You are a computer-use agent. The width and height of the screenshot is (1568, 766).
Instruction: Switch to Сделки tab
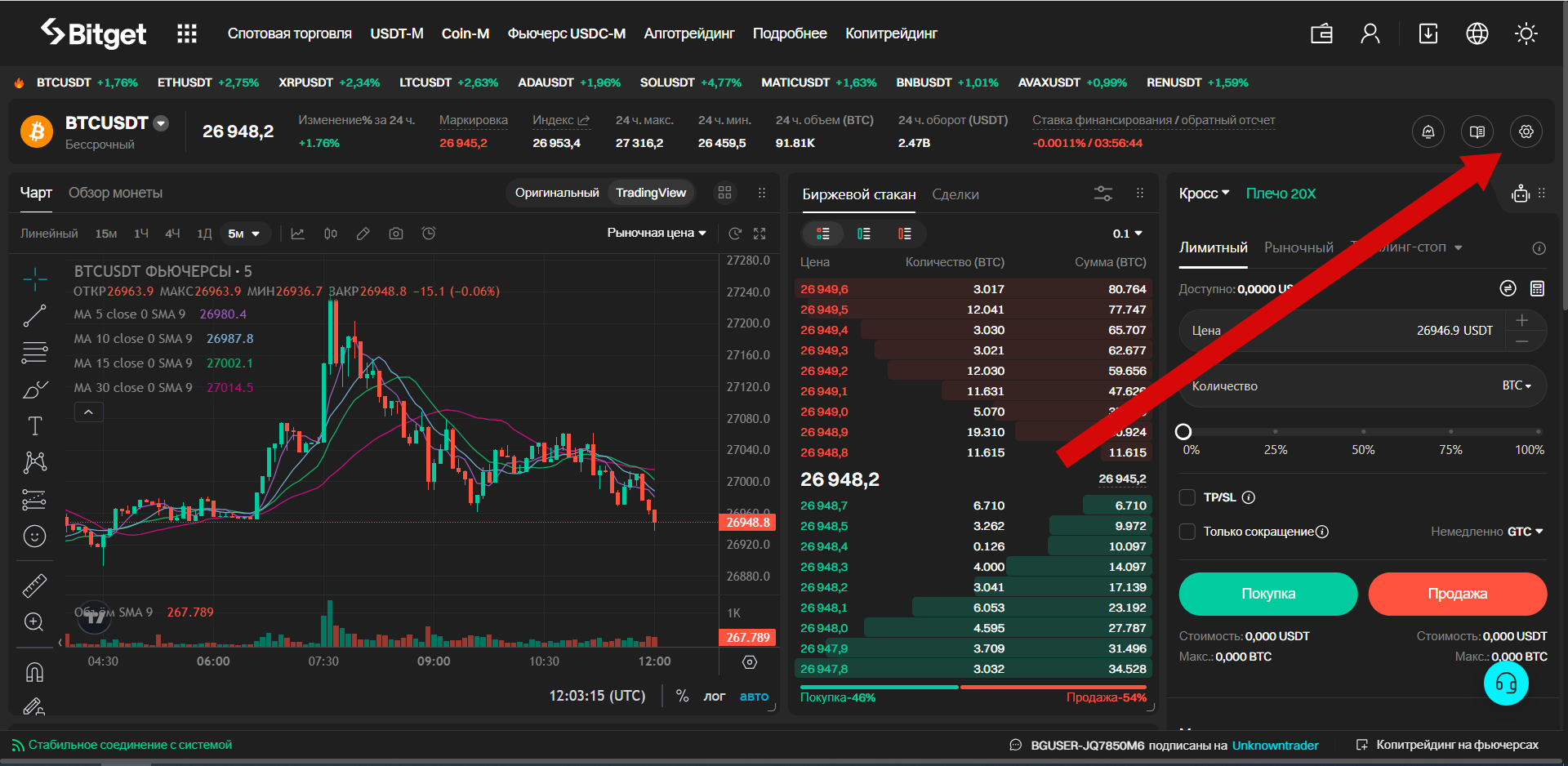[x=955, y=194]
